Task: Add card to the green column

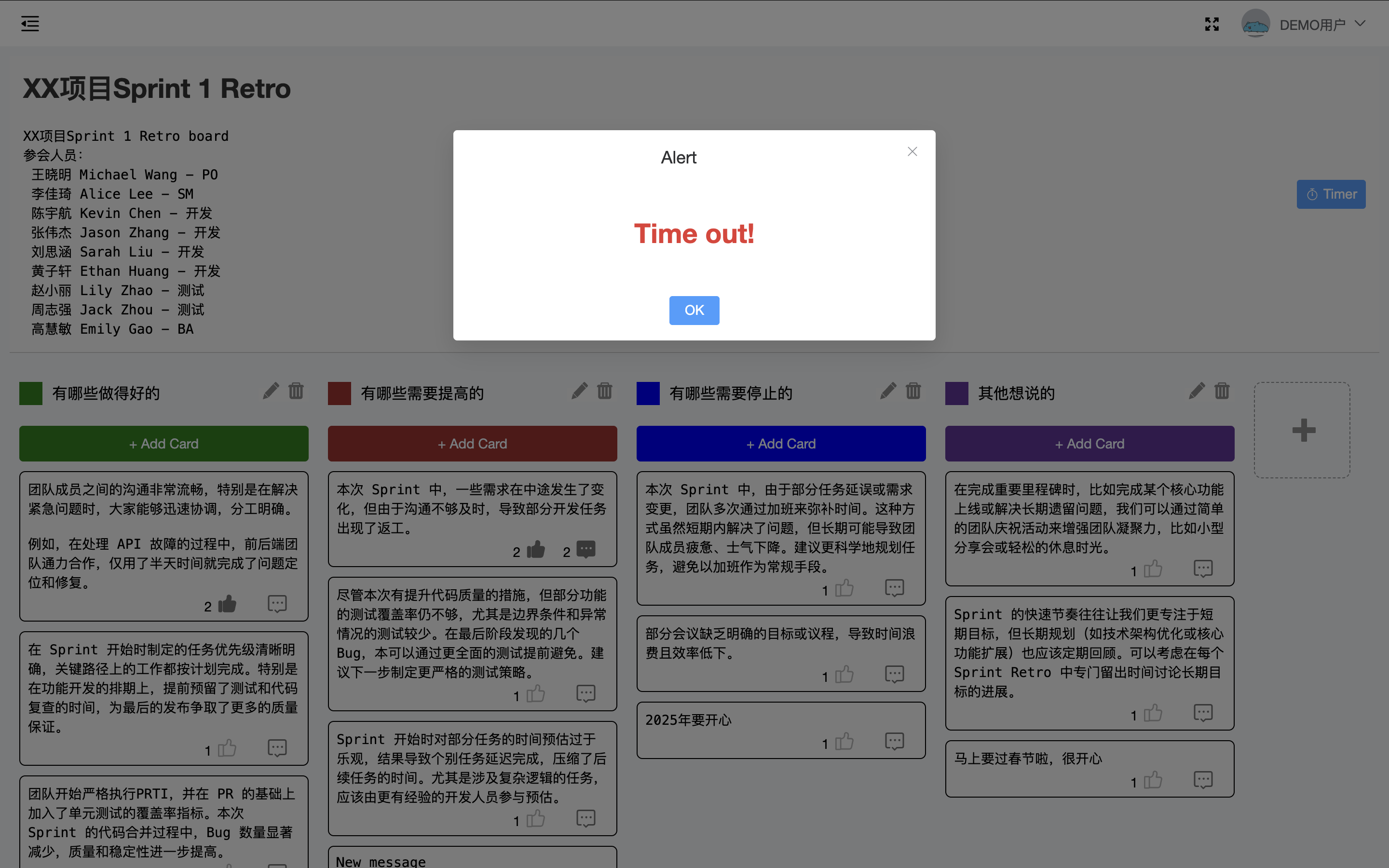Action: [x=163, y=444]
